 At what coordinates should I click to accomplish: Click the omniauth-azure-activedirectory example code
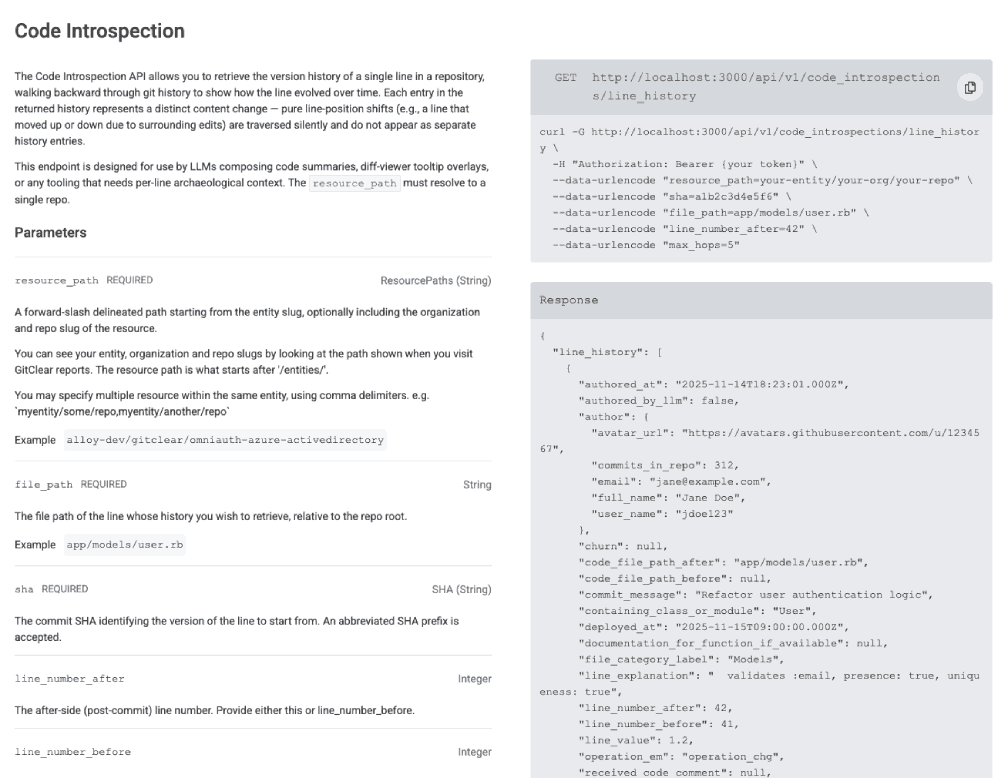[x=224, y=440]
